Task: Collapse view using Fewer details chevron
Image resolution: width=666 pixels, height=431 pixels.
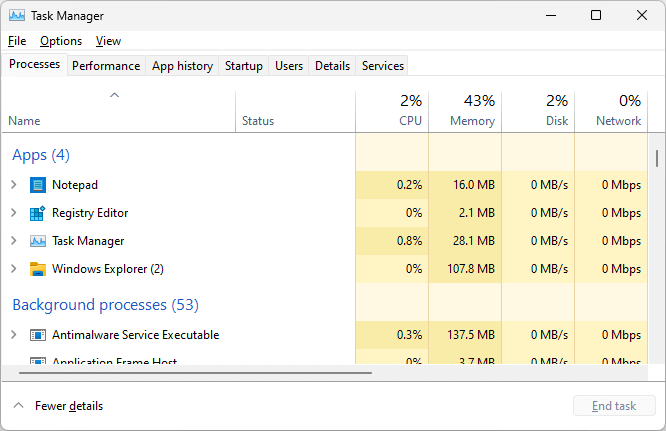Action: point(18,406)
